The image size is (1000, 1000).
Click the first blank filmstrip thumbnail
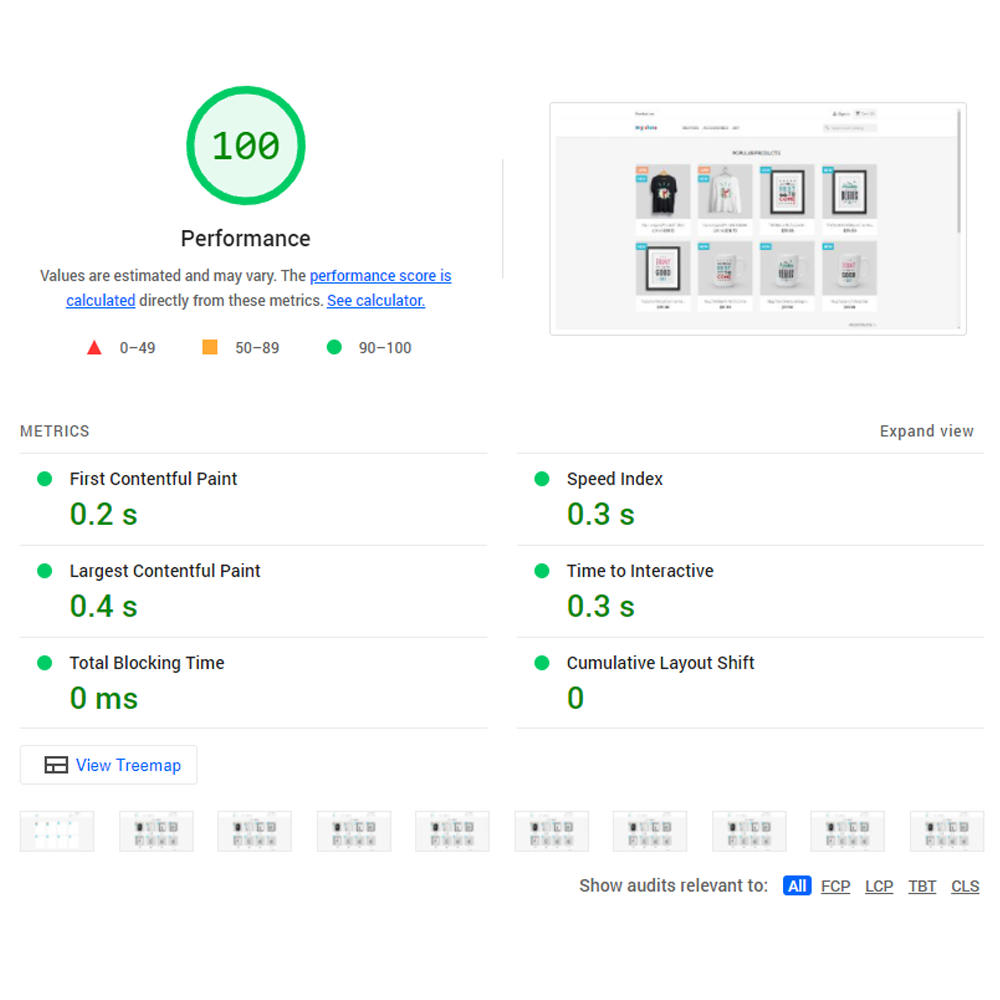coord(57,831)
